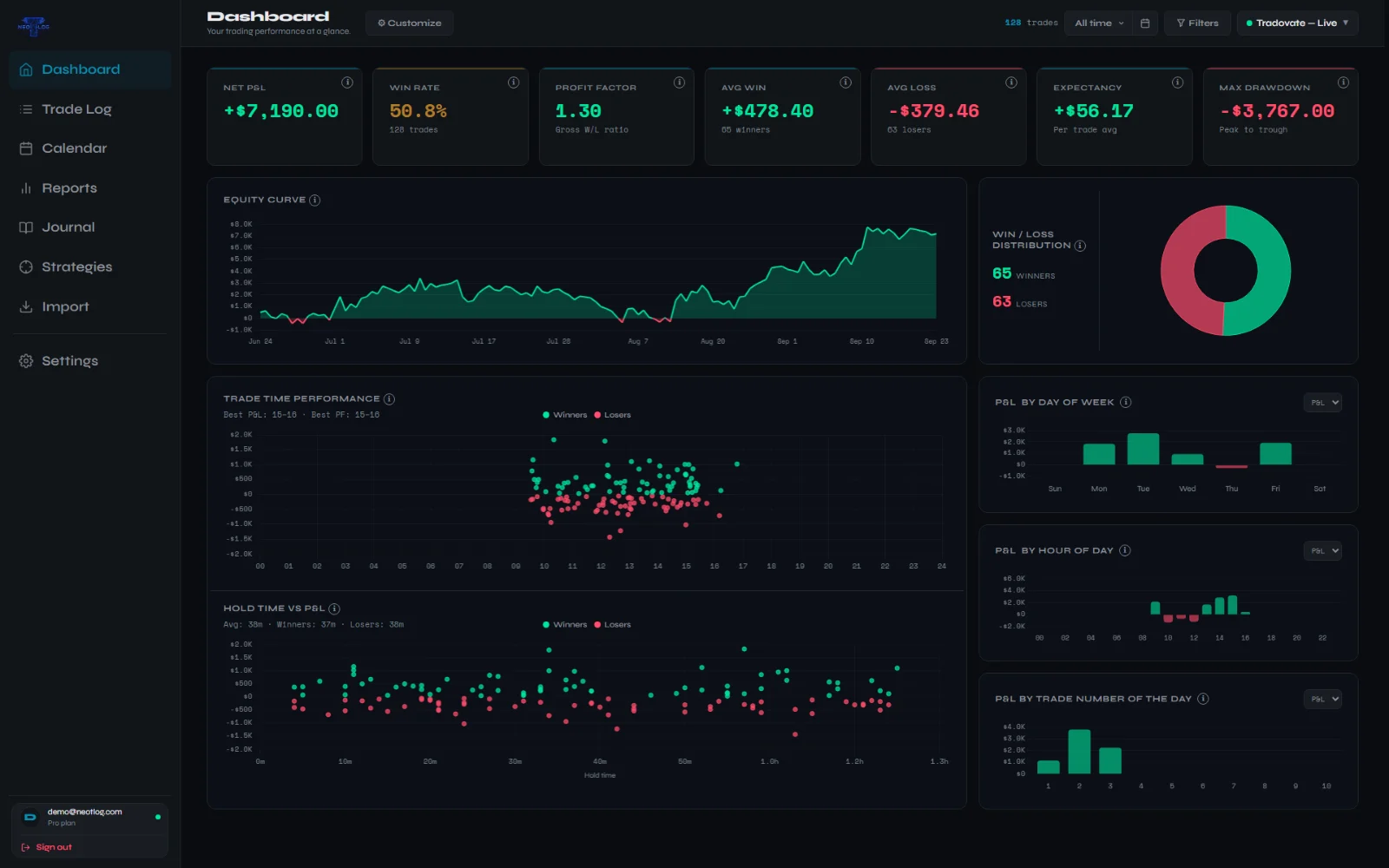Expand the Tradovate – Live account selector
The height and width of the screenshot is (868, 1389).
click(1297, 23)
